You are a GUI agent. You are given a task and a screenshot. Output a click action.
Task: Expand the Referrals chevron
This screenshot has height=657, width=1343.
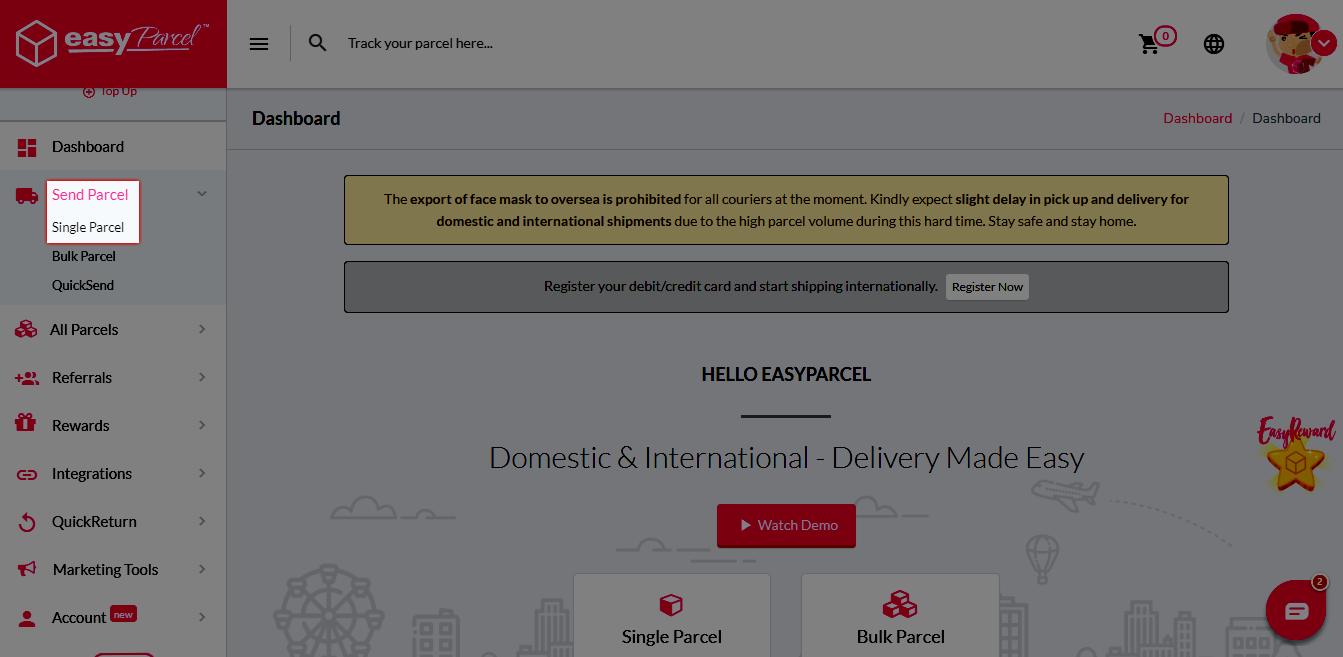click(202, 377)
